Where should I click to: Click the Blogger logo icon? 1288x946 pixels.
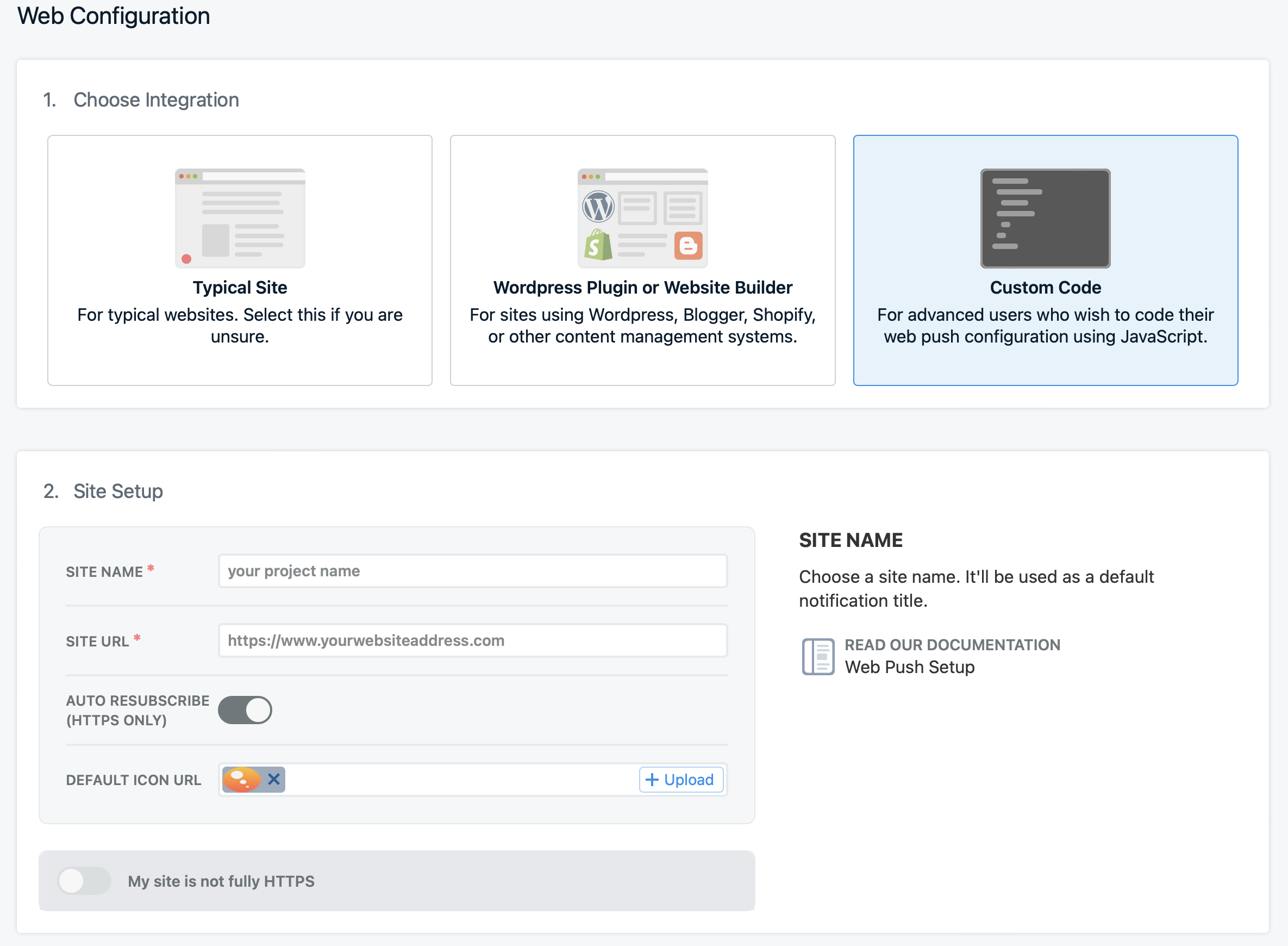(x=687, y=246)
